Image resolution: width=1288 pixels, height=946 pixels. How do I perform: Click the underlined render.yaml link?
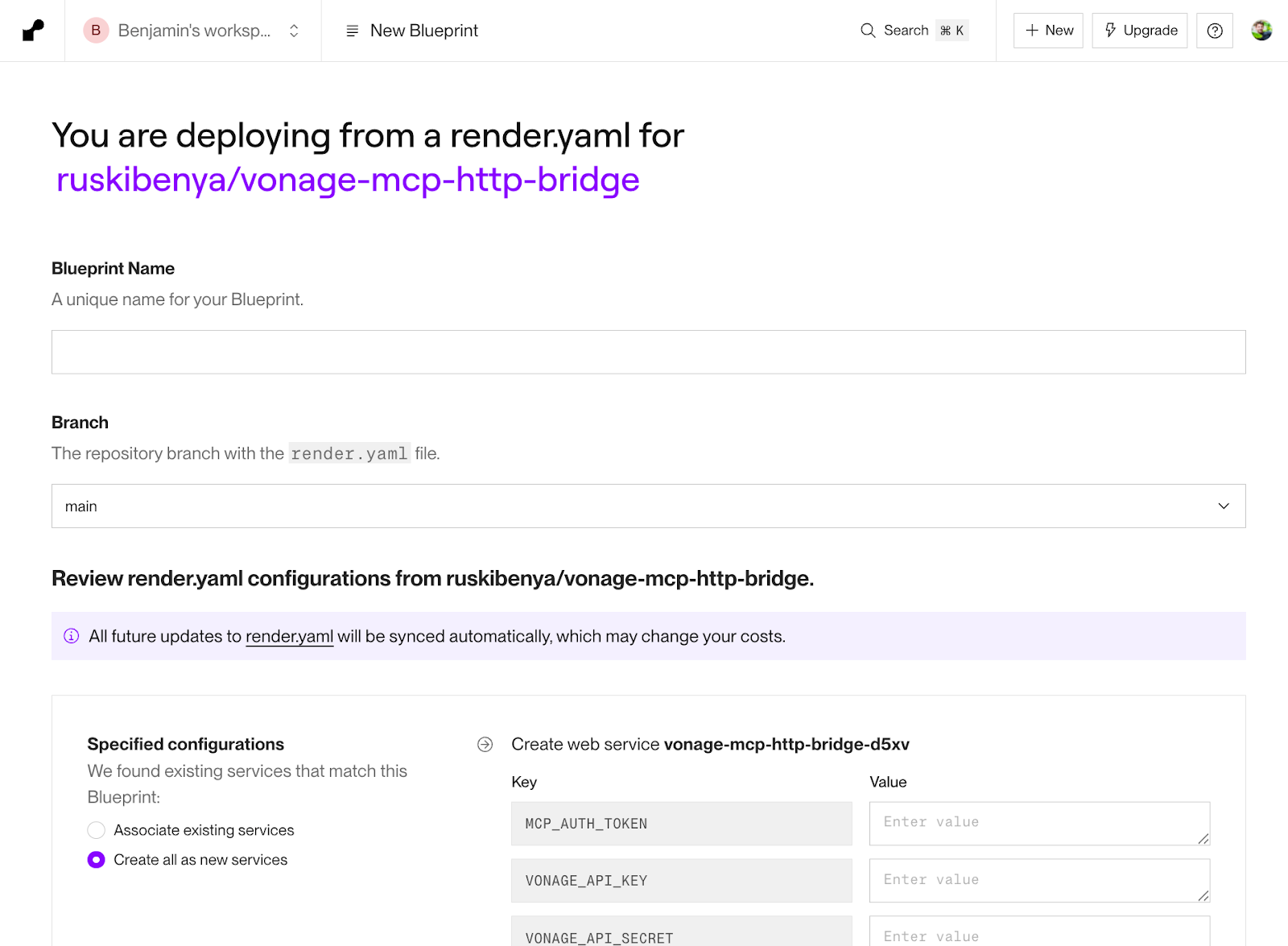(x=289, y=636)
